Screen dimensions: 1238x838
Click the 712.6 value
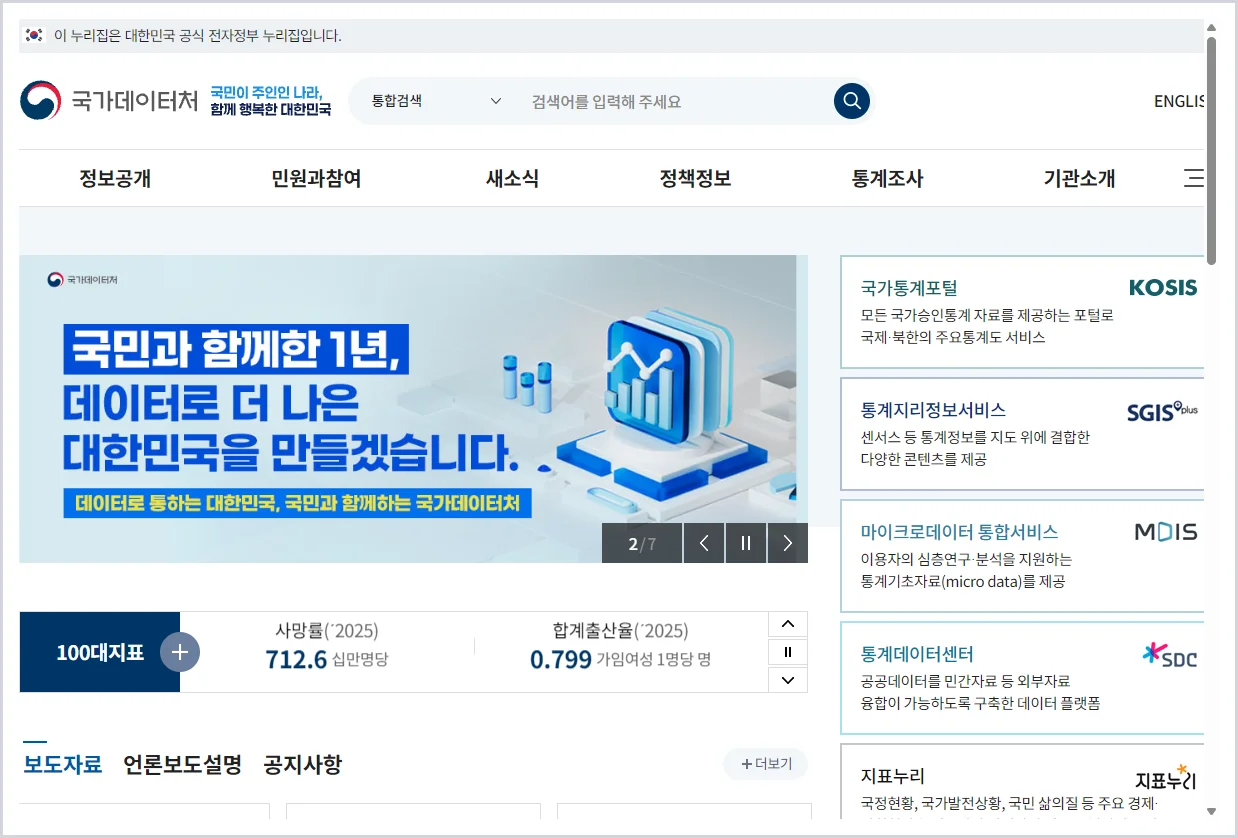(296, 660)
